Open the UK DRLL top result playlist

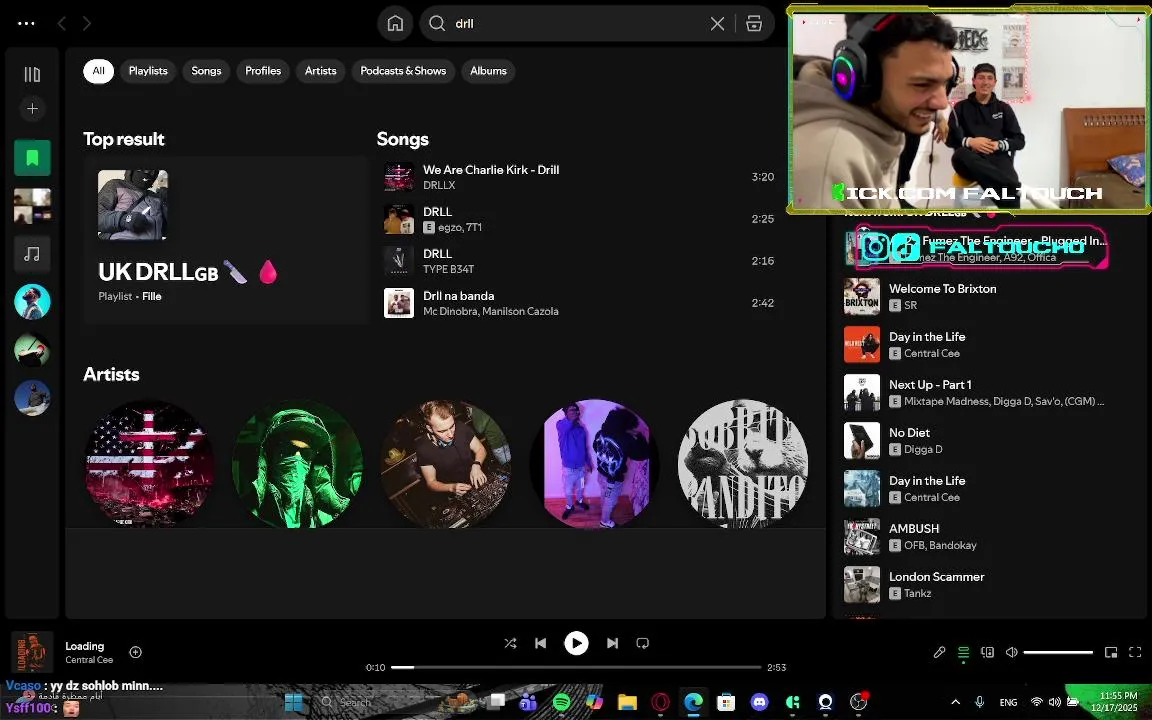(x=226, y=240)
